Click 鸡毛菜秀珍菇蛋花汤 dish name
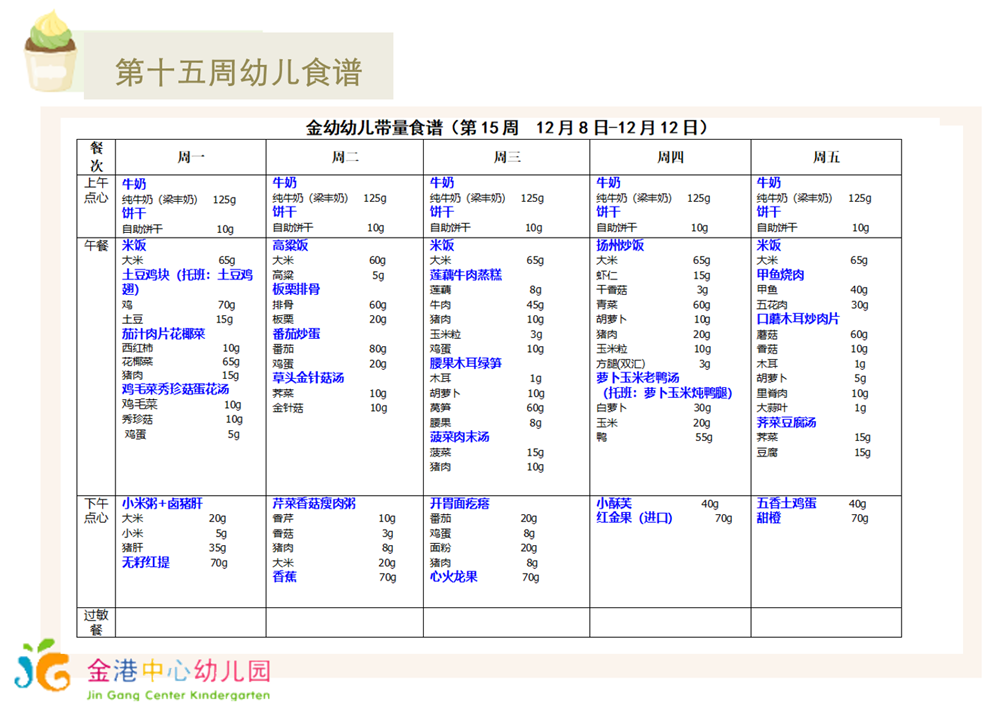This screenshot has width=999, height=711. coord(175,389)
